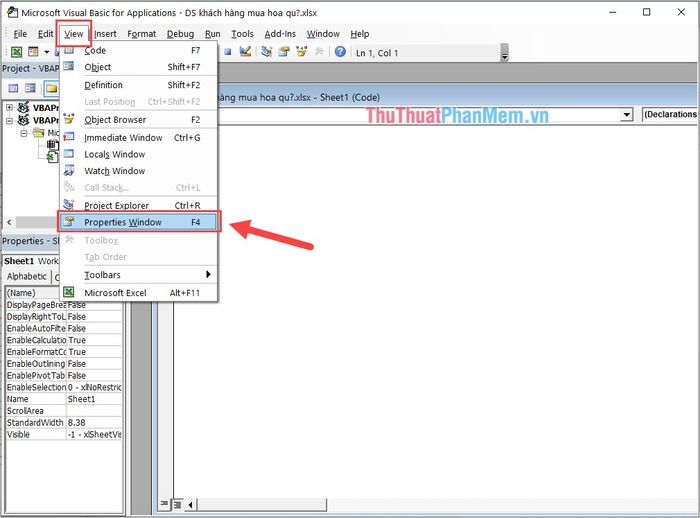700x518 pixels.
Task: Click the code window scroll-left arrow
Action: point(191,505)
